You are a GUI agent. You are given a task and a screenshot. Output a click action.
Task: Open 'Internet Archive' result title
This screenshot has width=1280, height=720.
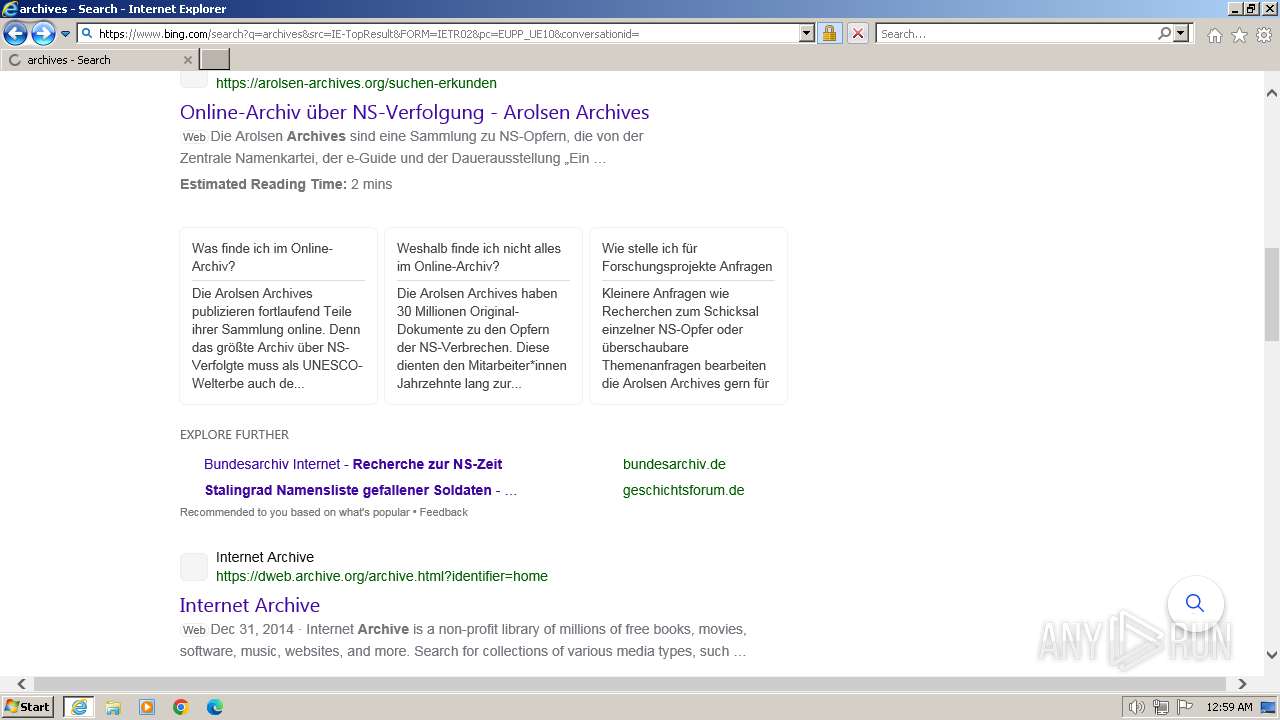tap(250, 605)
